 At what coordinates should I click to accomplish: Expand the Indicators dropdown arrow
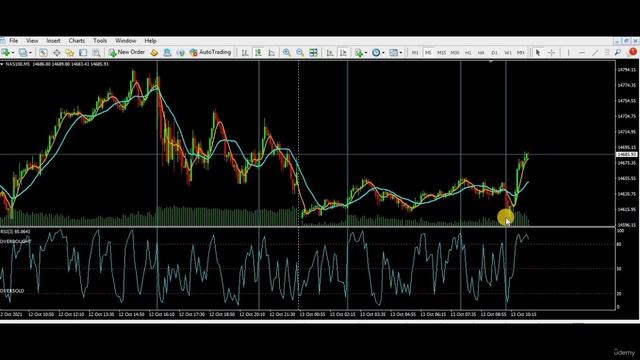coord(366,53)
